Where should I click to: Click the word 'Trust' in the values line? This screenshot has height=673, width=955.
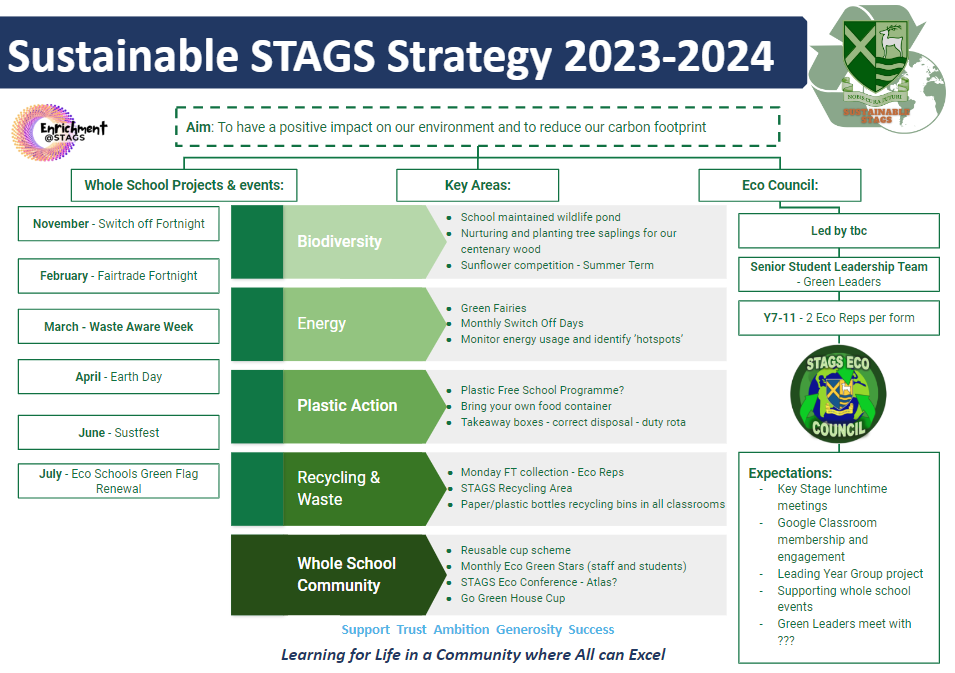click(x=411, y=629)
